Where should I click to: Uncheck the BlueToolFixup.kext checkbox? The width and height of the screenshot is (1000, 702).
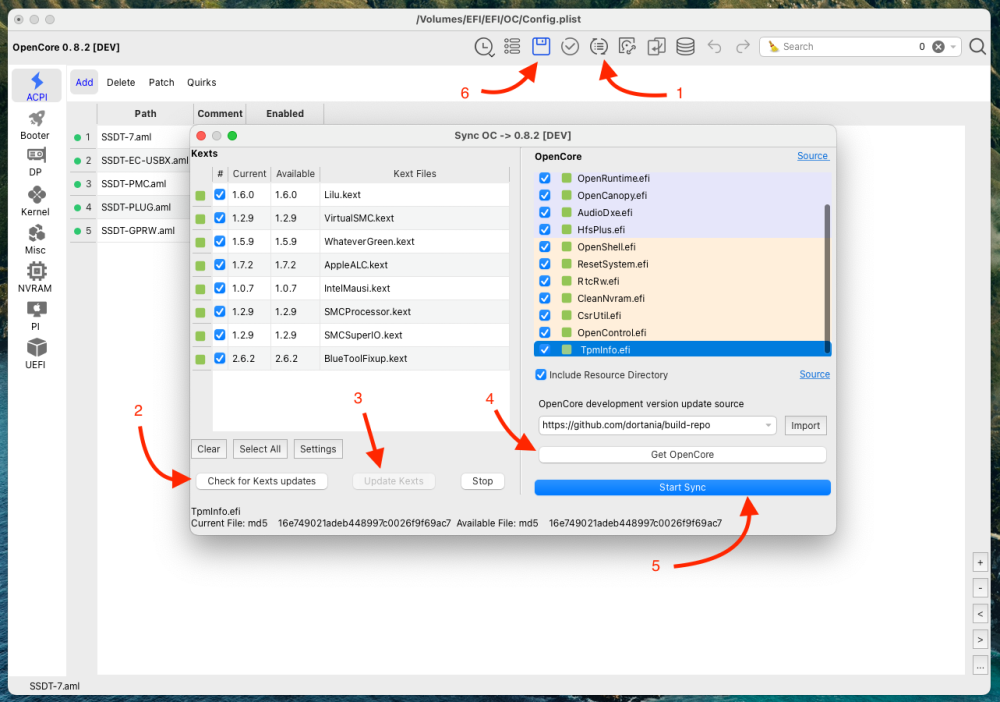pyautogui.click(x=219, y=358)
